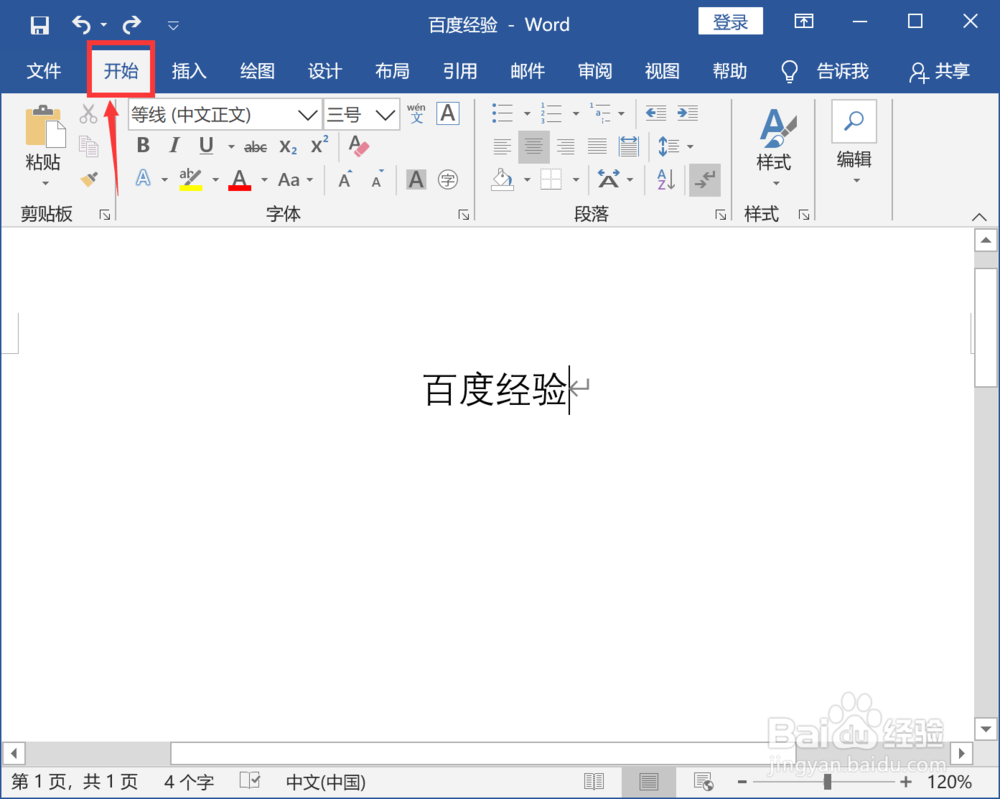Screen dimensions: 1000x799
Task: Switch to the 引用 tab
Action: pyautogui.click(x=460, y=71)
